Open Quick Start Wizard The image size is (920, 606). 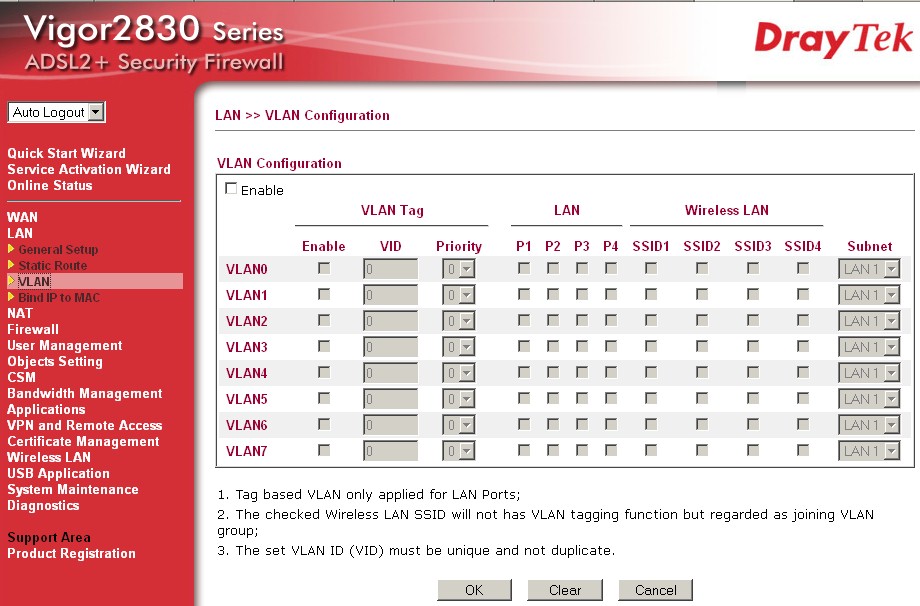[x=66, y=153]
